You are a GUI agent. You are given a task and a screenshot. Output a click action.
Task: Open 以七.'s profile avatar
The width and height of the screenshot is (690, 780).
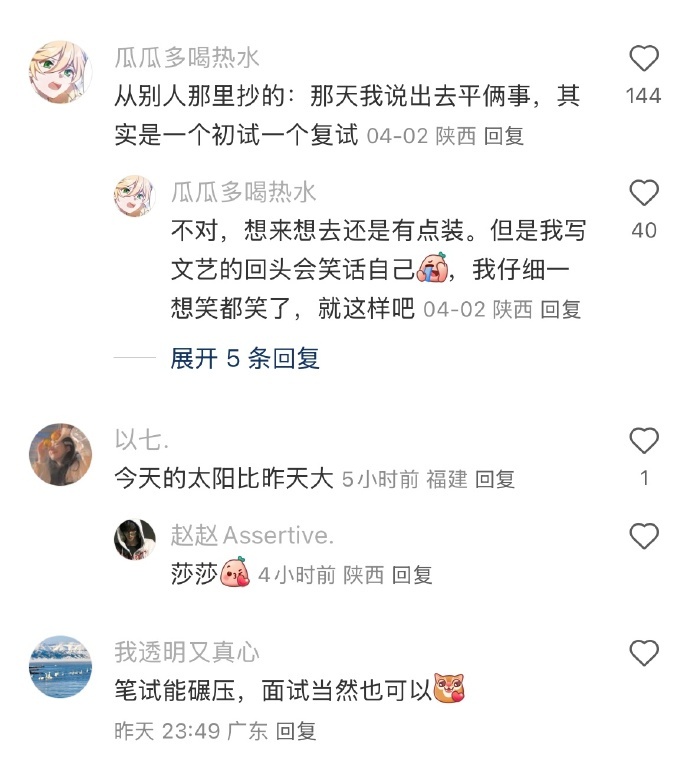click(x=61, y=454)
